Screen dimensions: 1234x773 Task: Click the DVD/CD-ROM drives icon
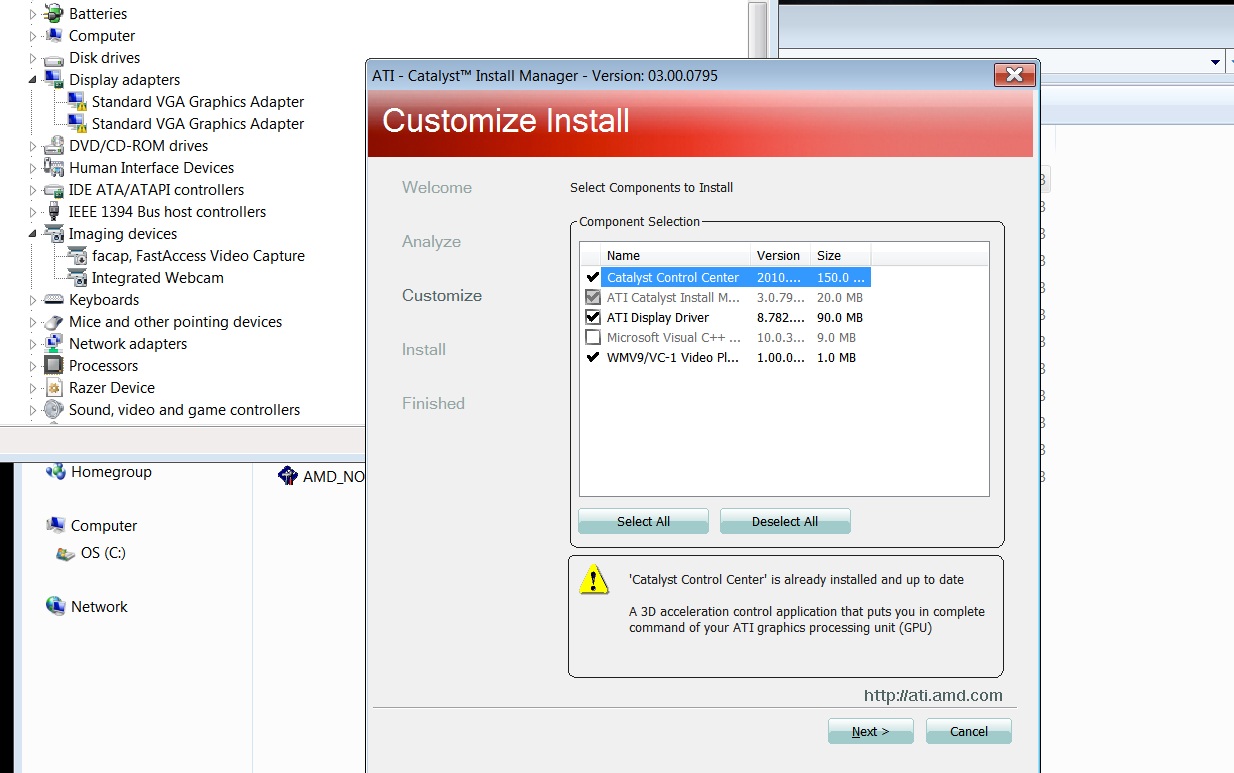[x=53, y=146]
